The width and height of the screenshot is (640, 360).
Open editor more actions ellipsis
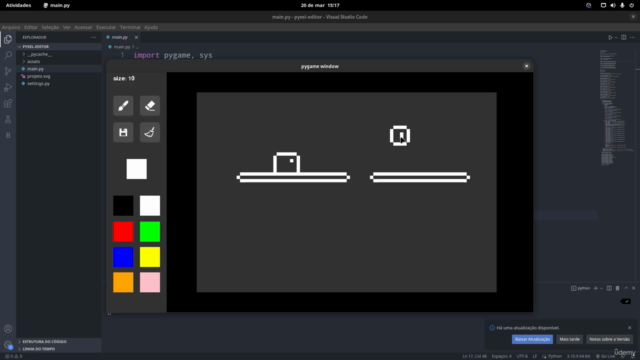point(632,37)
